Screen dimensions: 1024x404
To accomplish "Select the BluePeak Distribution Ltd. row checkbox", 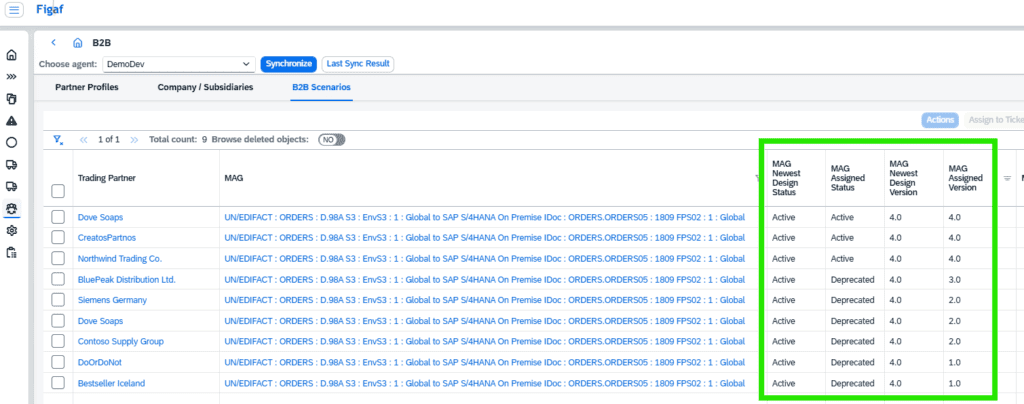I will 58,279.
